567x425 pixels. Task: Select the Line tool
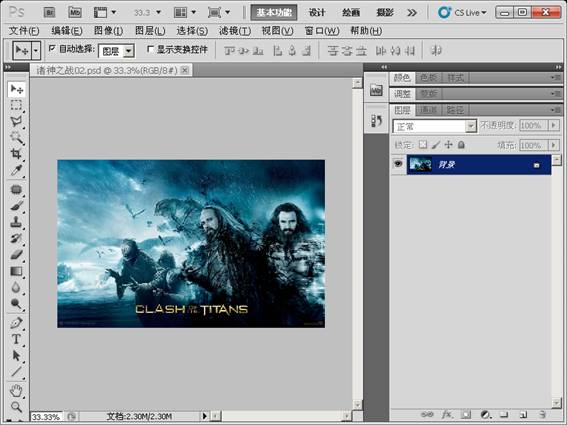[x=16, y=372]
